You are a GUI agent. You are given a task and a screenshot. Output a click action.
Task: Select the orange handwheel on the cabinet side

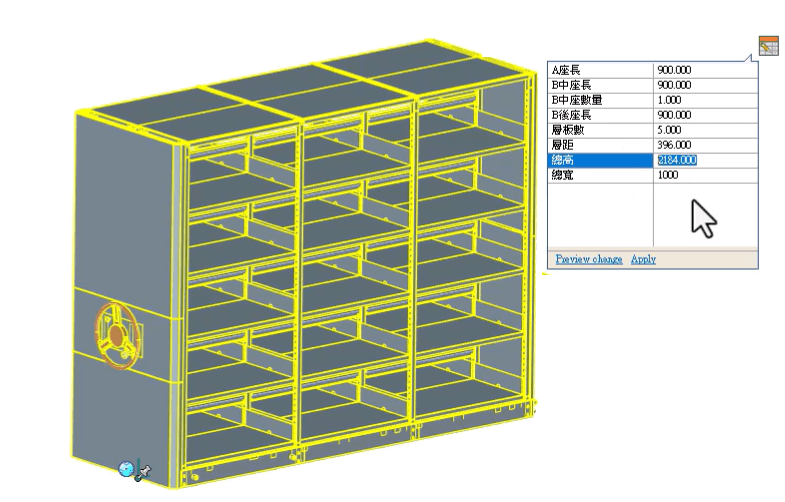click(117, 335)
